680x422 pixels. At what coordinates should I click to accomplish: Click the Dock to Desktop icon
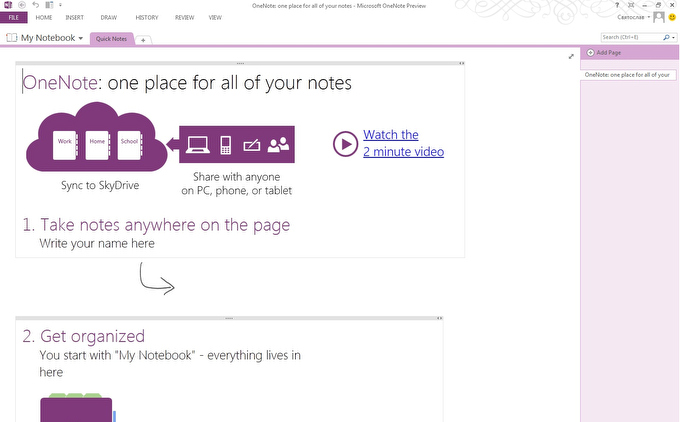click(x=49, y=5)
